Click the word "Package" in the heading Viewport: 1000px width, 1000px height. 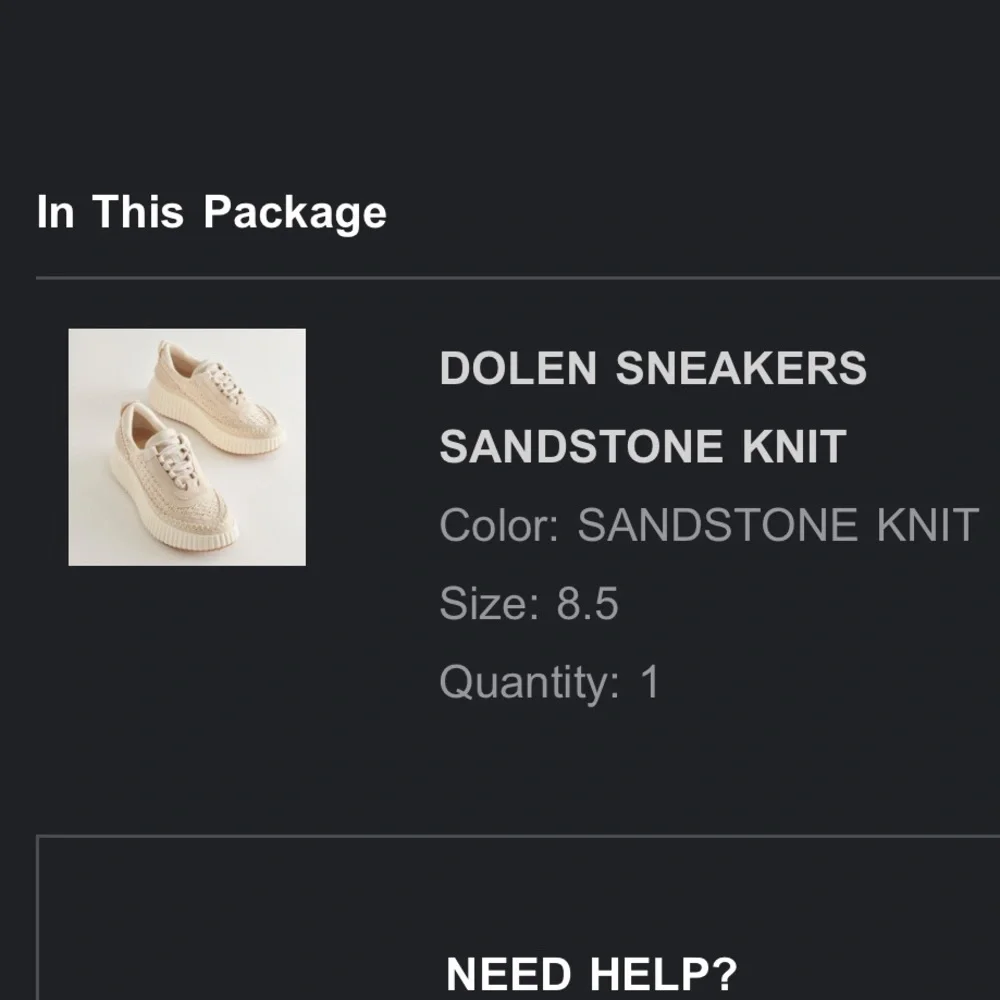click(x=295, y=212)
